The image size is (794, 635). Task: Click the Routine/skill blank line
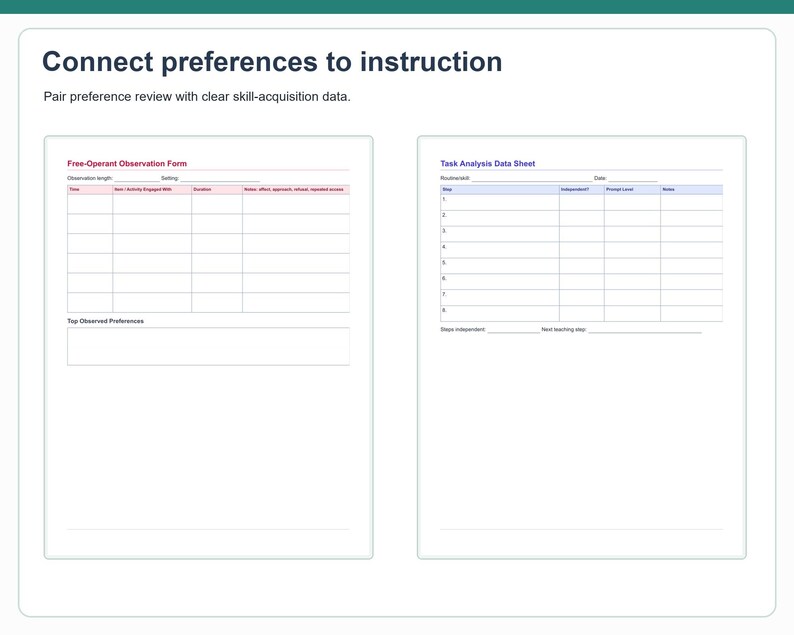click(532, 178)
